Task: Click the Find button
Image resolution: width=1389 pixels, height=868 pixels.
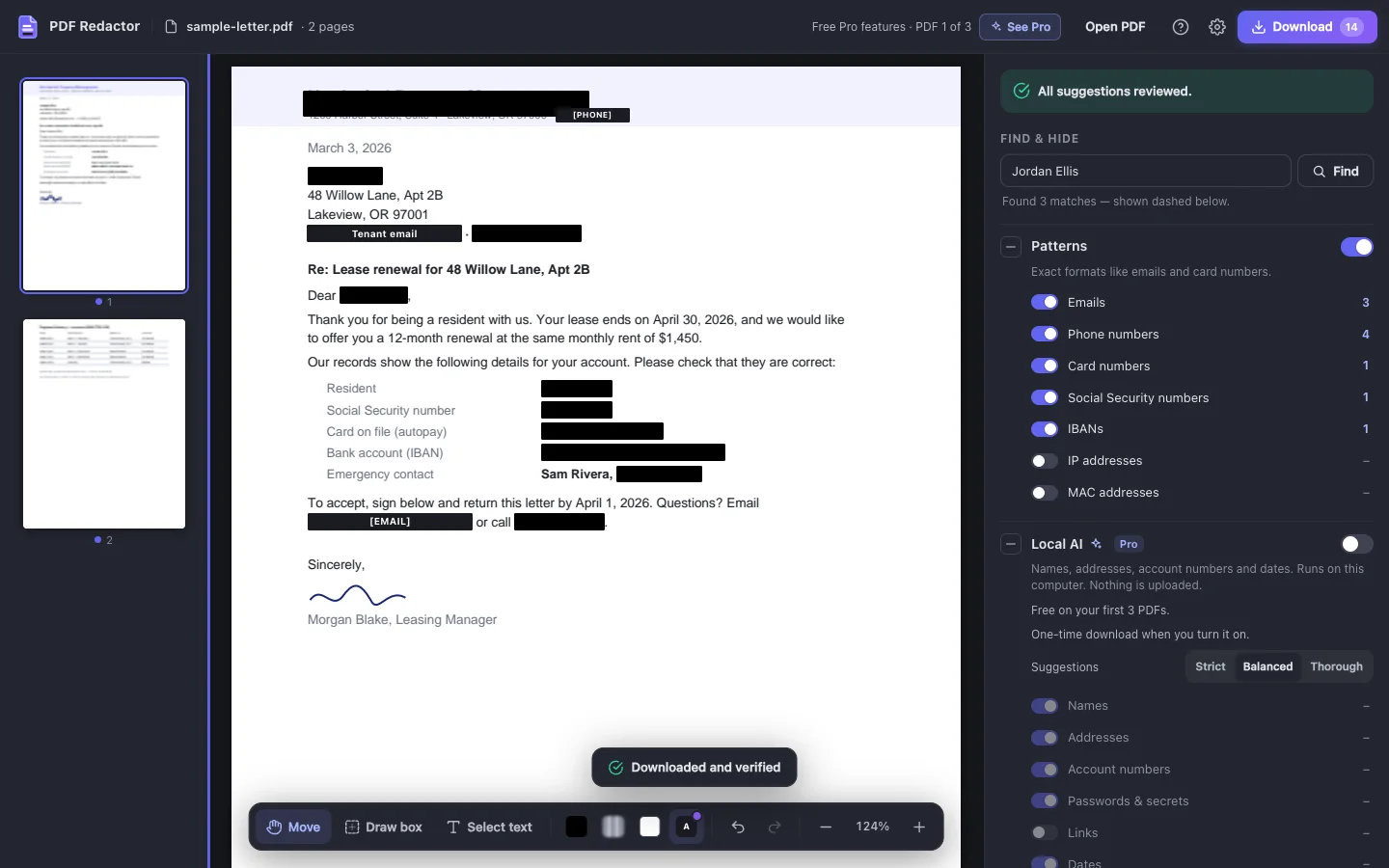Action: 1335,171
